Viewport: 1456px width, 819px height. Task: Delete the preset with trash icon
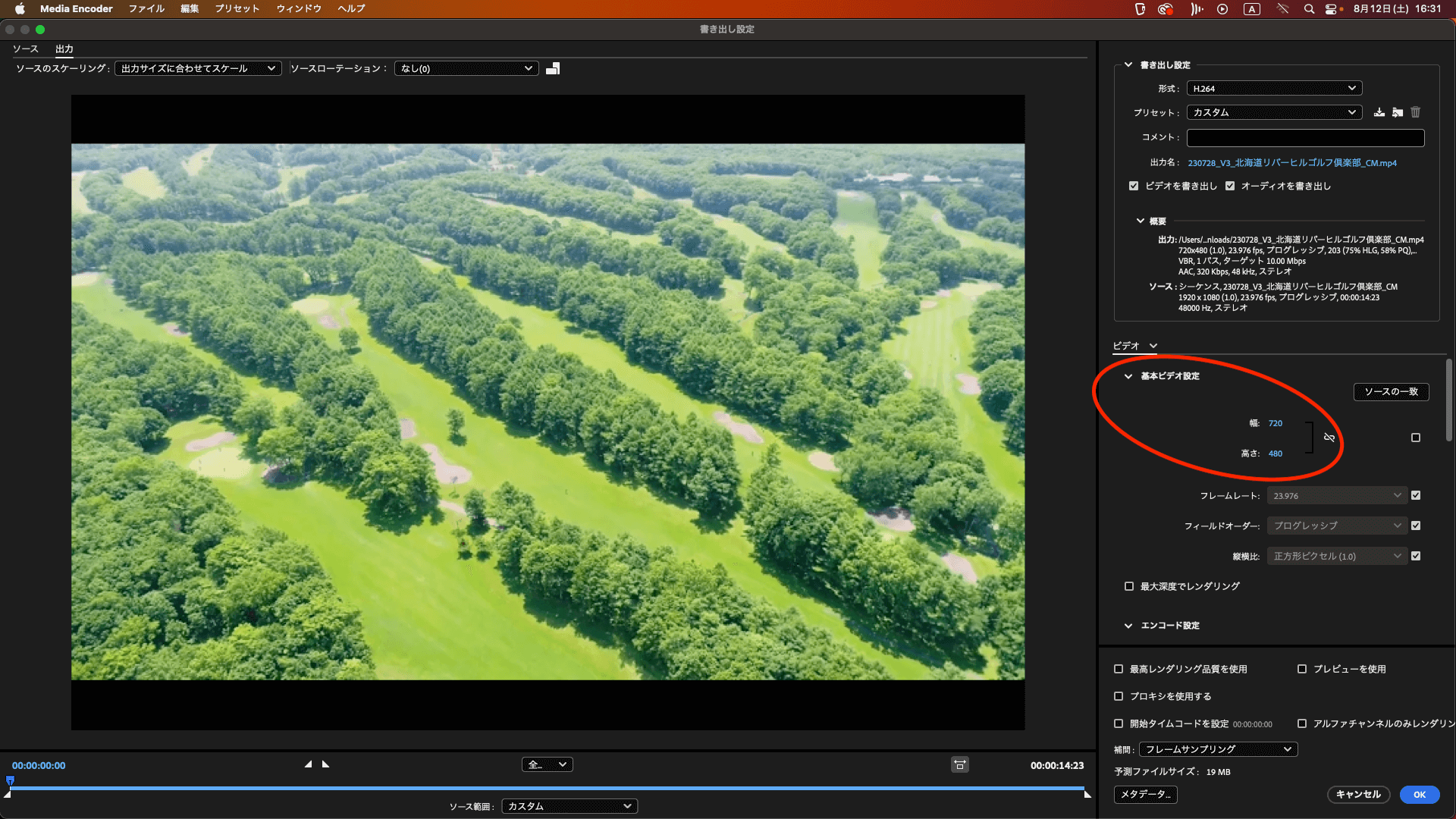click(x=1416, y=112)
